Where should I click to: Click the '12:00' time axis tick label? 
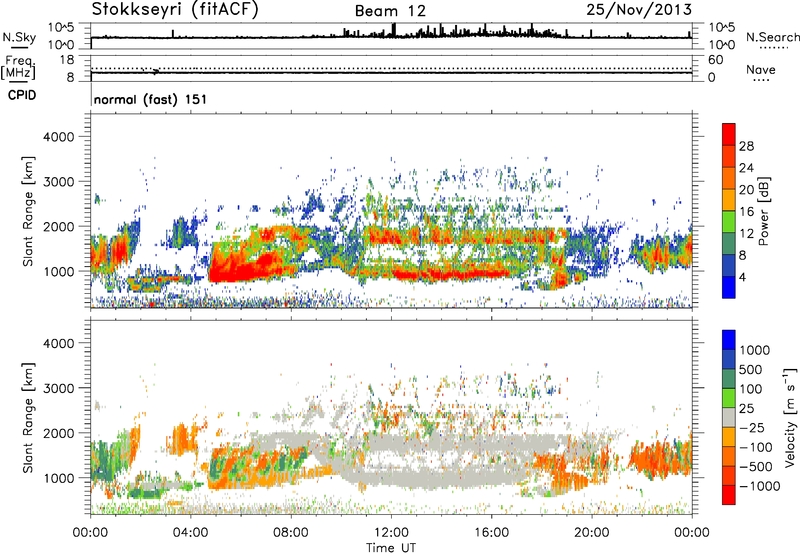tap(391, 533)
